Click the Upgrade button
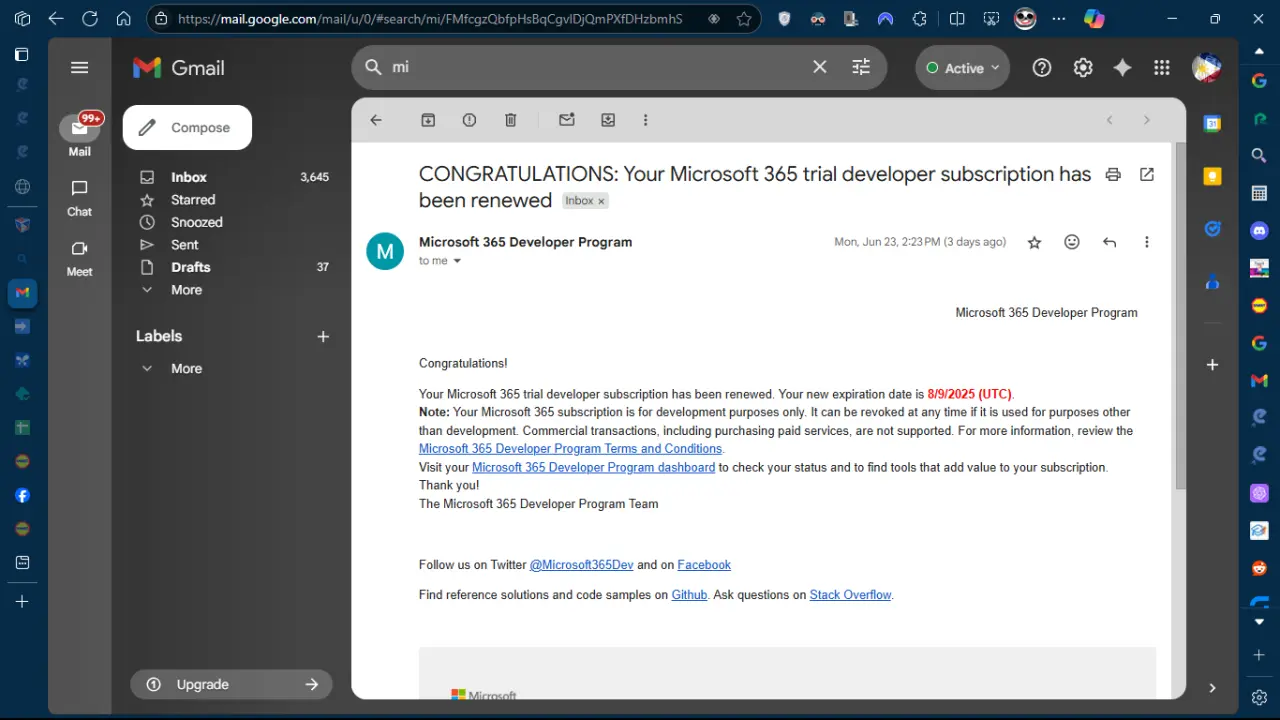 231,684
